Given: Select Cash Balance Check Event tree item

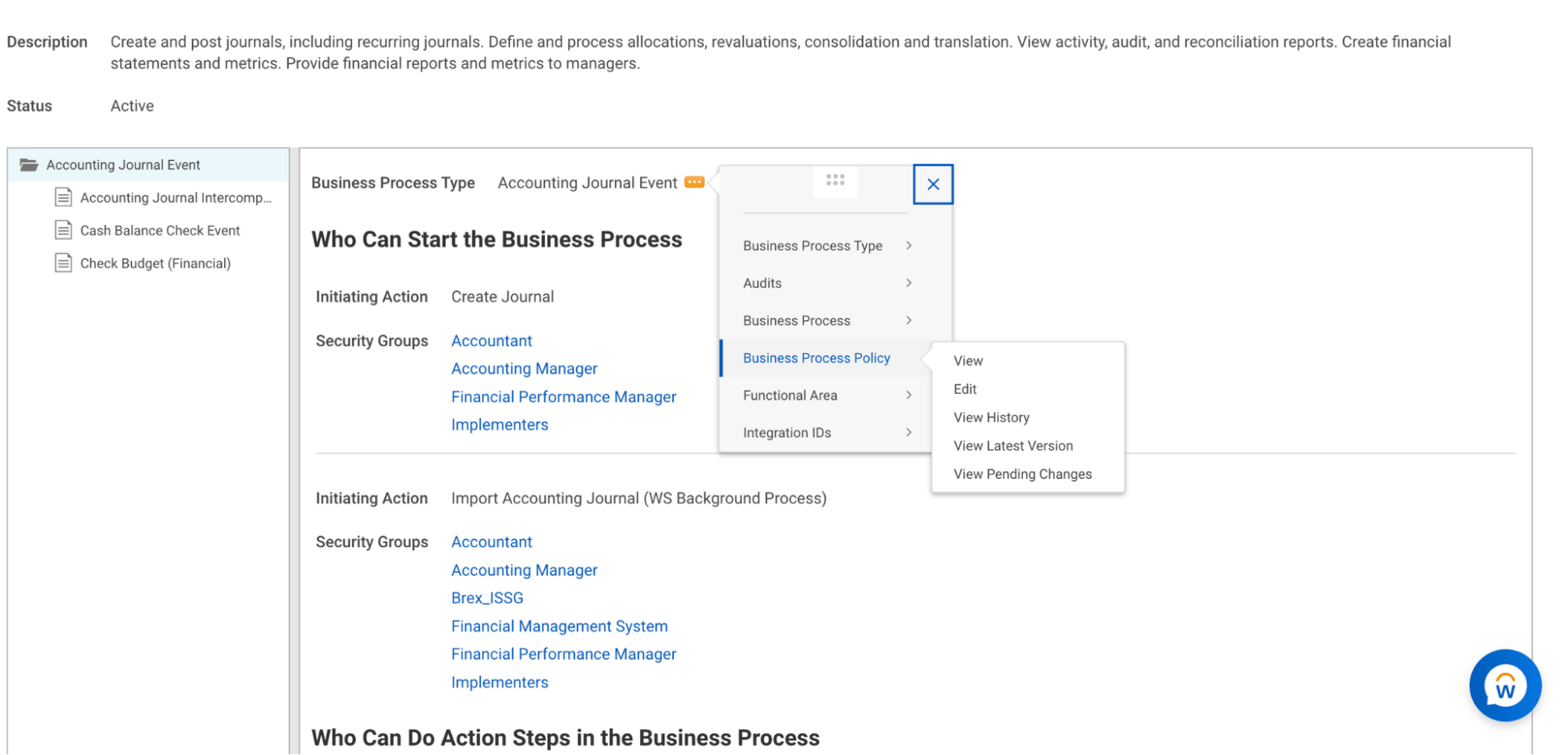Looking at the screenshot, I should tap(160, 231).
